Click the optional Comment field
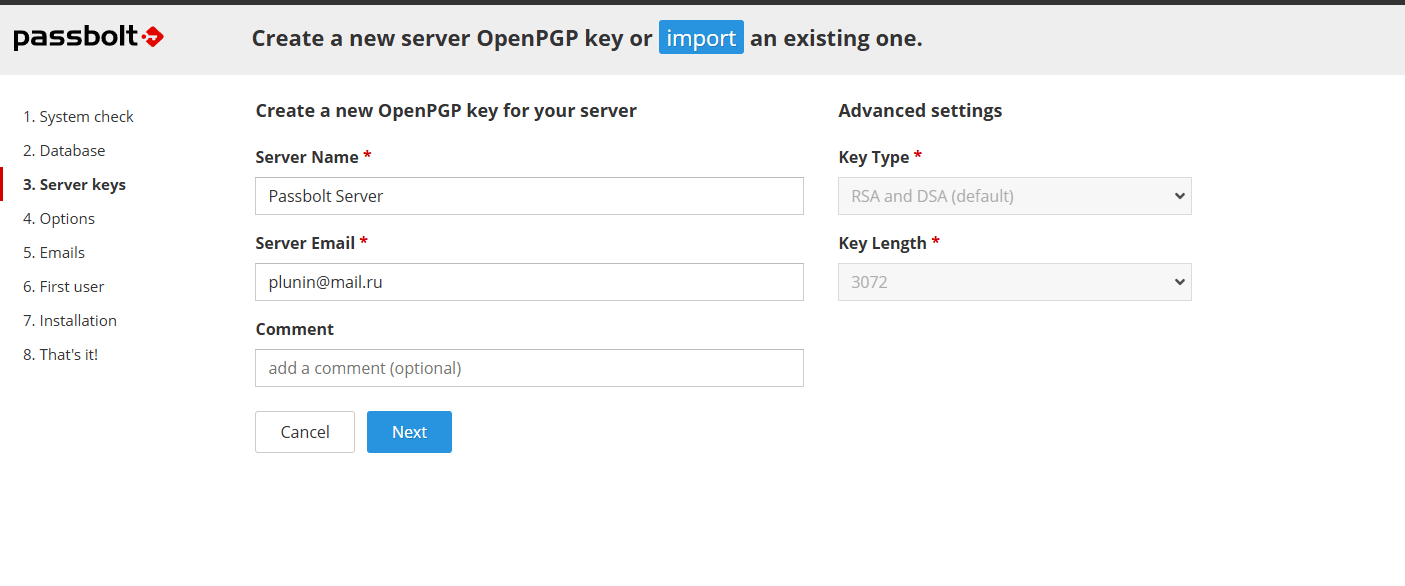 click(529, 368)
